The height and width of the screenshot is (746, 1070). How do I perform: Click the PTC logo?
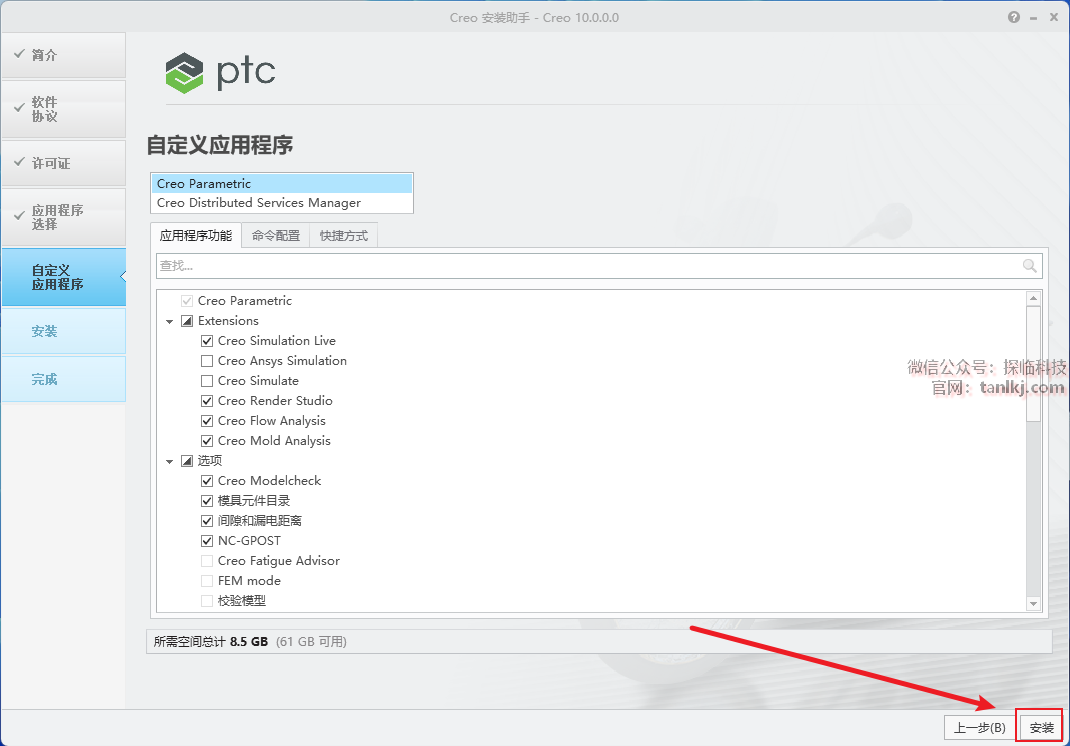220,72
